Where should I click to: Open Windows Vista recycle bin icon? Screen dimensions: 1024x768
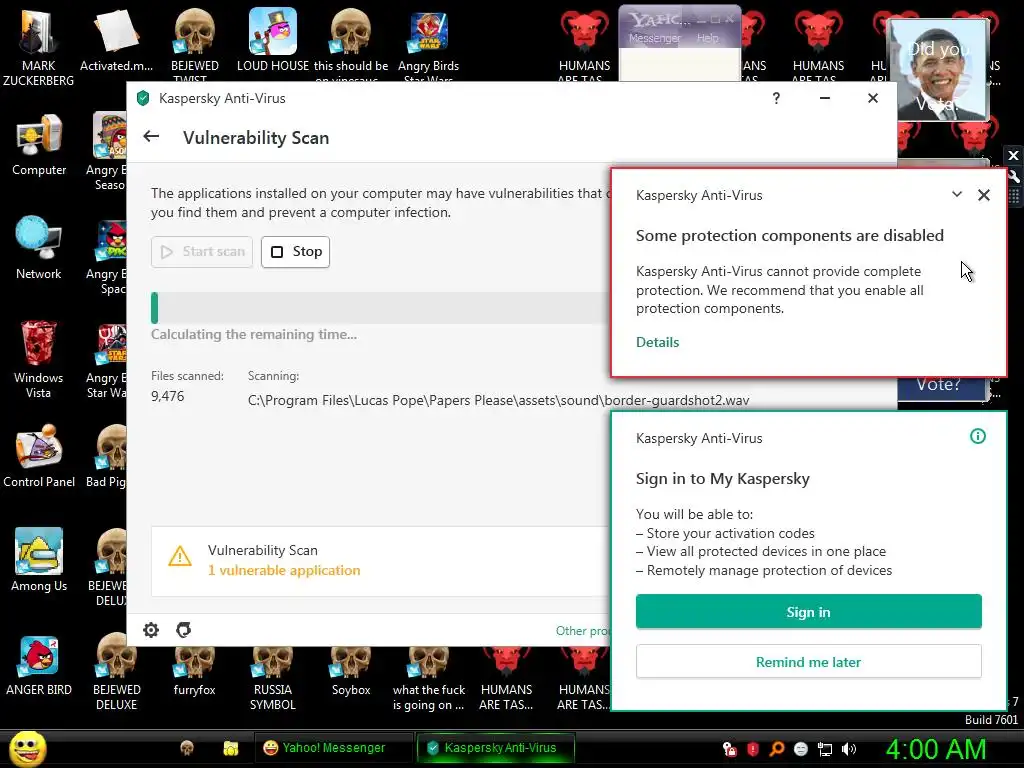pyautogui.click(x=39, y=359)
